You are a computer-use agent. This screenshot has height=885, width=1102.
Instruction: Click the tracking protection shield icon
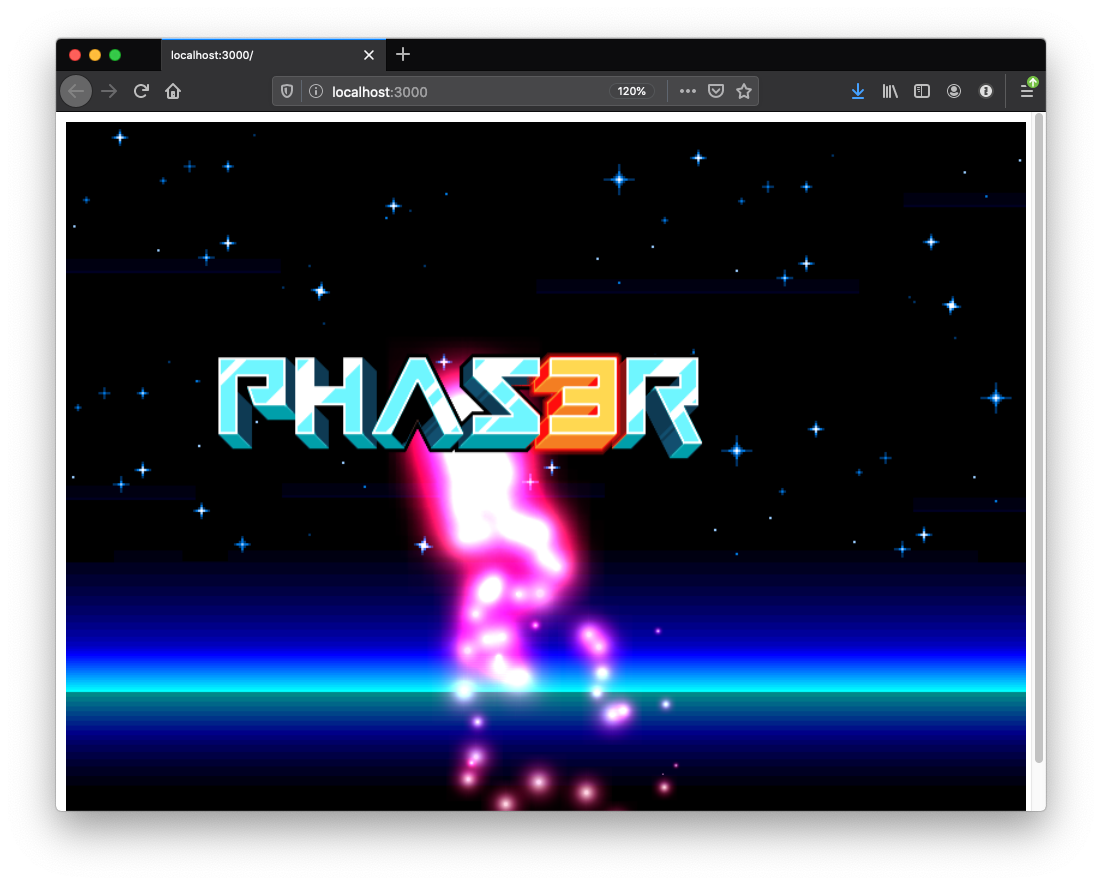(287, 91)
